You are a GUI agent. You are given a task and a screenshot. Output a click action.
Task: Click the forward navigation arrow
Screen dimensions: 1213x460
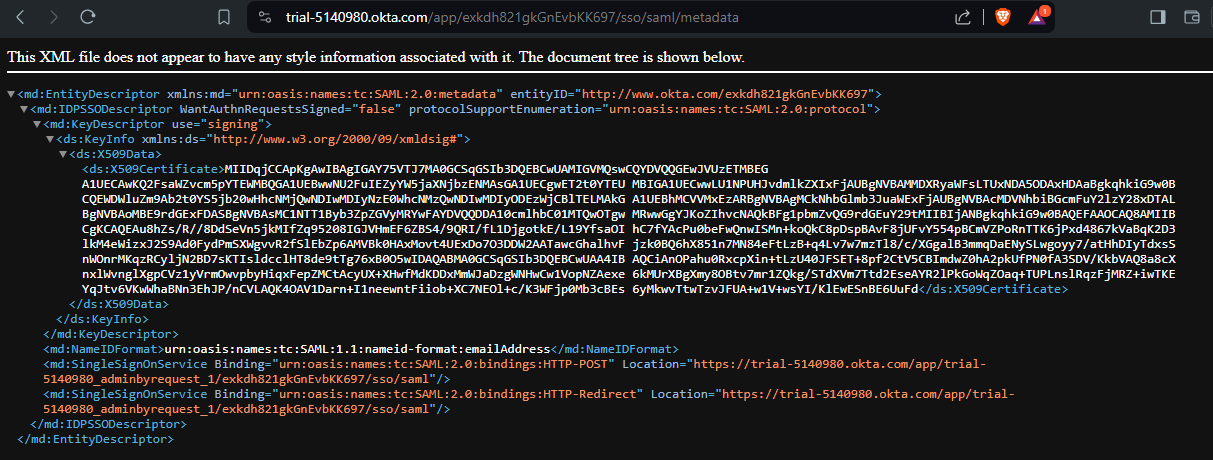(54, 17)
